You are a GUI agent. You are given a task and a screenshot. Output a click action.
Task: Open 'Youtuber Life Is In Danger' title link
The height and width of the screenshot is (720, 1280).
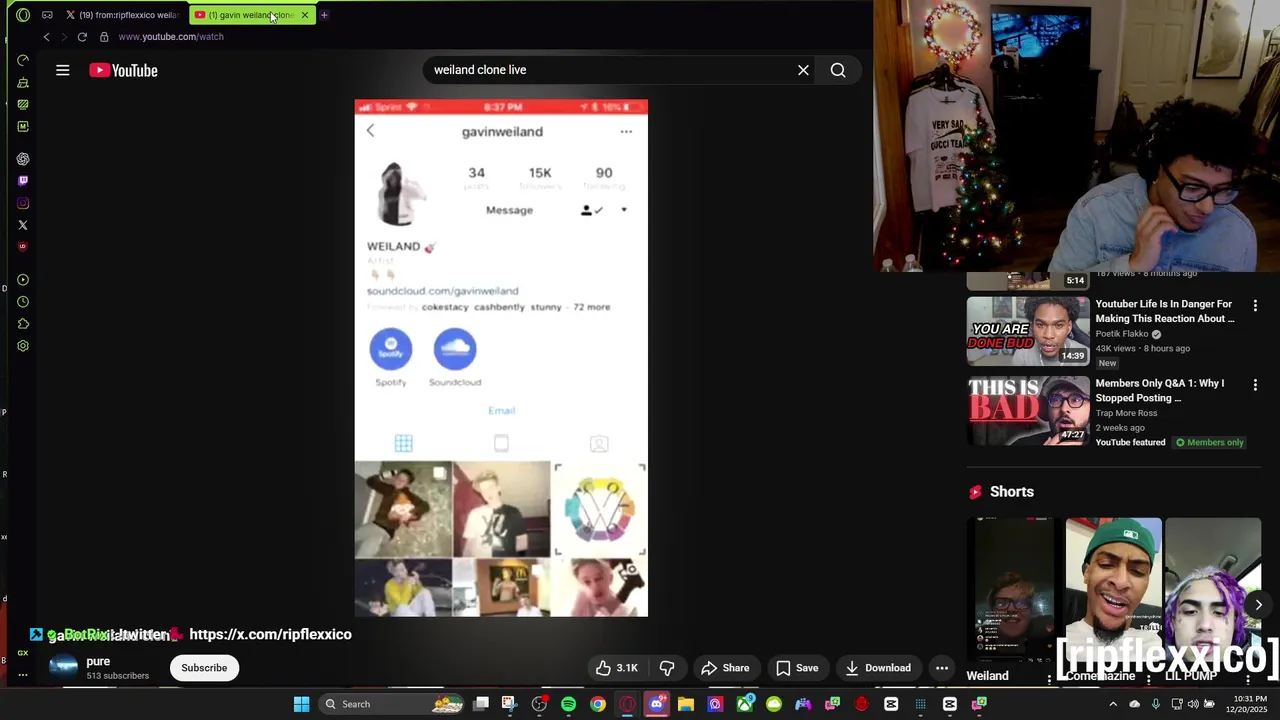[1165, 311]
